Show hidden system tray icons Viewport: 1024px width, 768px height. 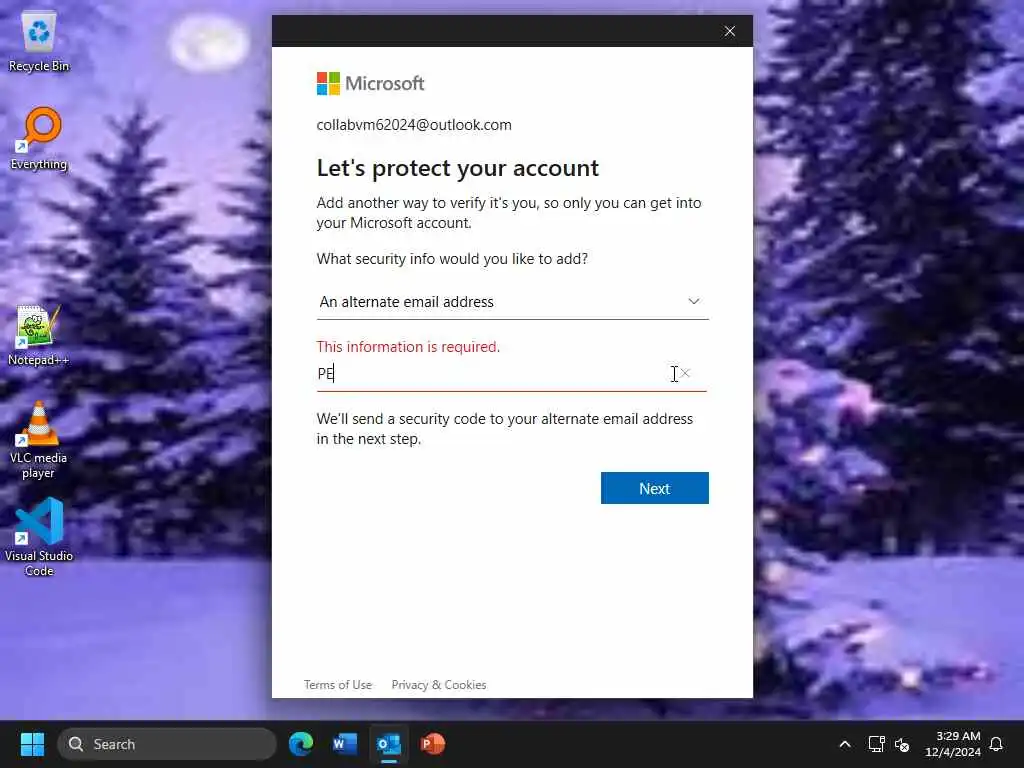click(x=844, y=744)
